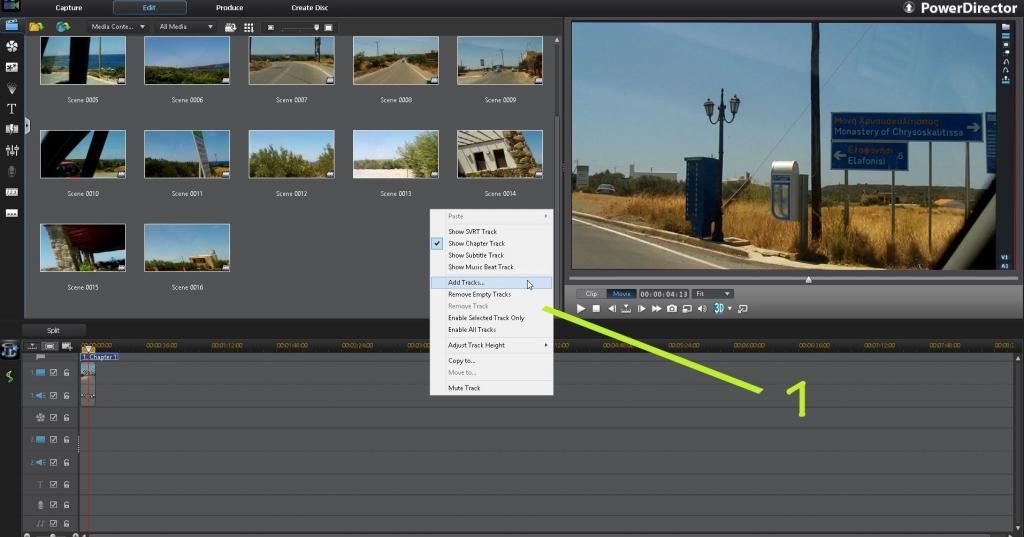The width and height of the screenshot is (1024, 537).
Task: Open the library menu grid icon
Action: click(x=249, y=27)
